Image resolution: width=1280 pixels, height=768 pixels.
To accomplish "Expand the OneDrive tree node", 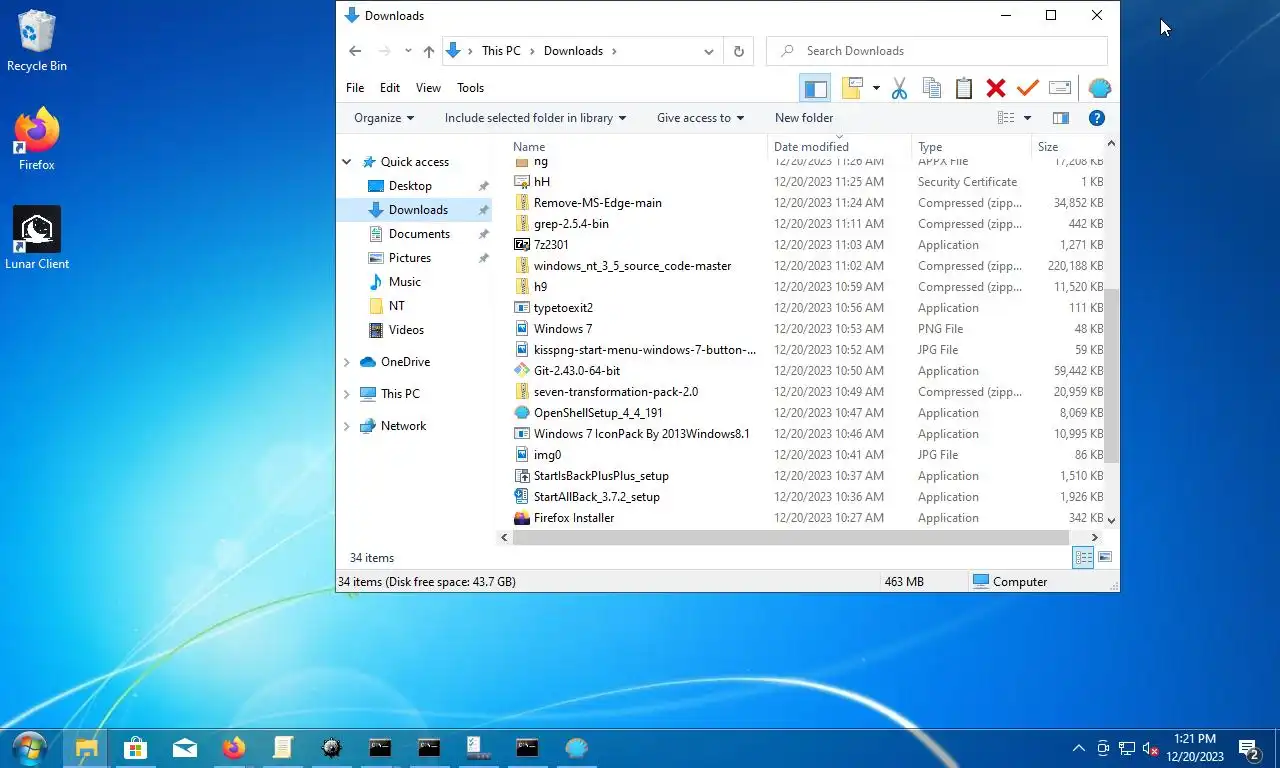I will tap(347, 362).
